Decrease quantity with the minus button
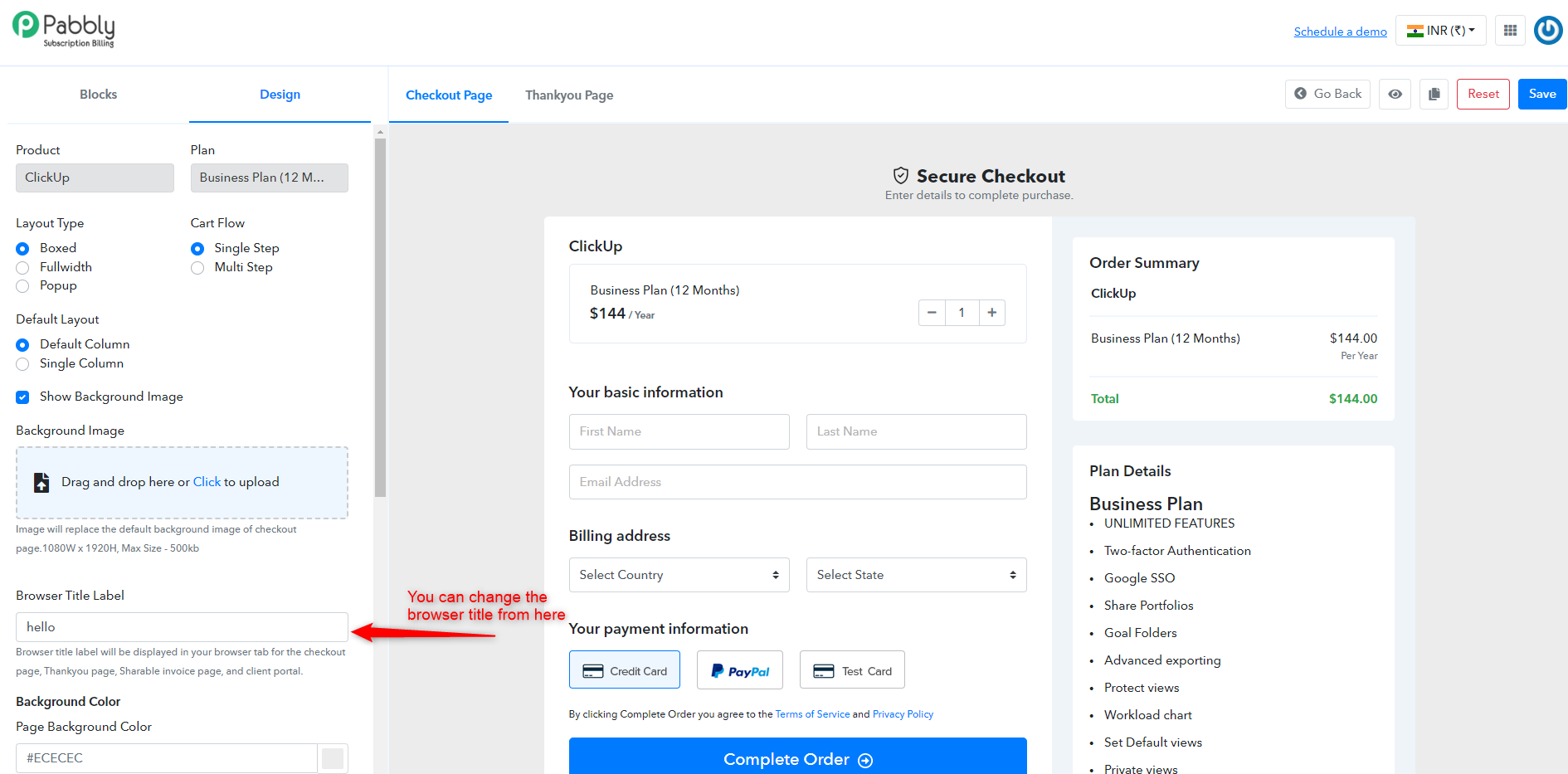This screenshot has width=1568, height=774. (x=932, y=313)
